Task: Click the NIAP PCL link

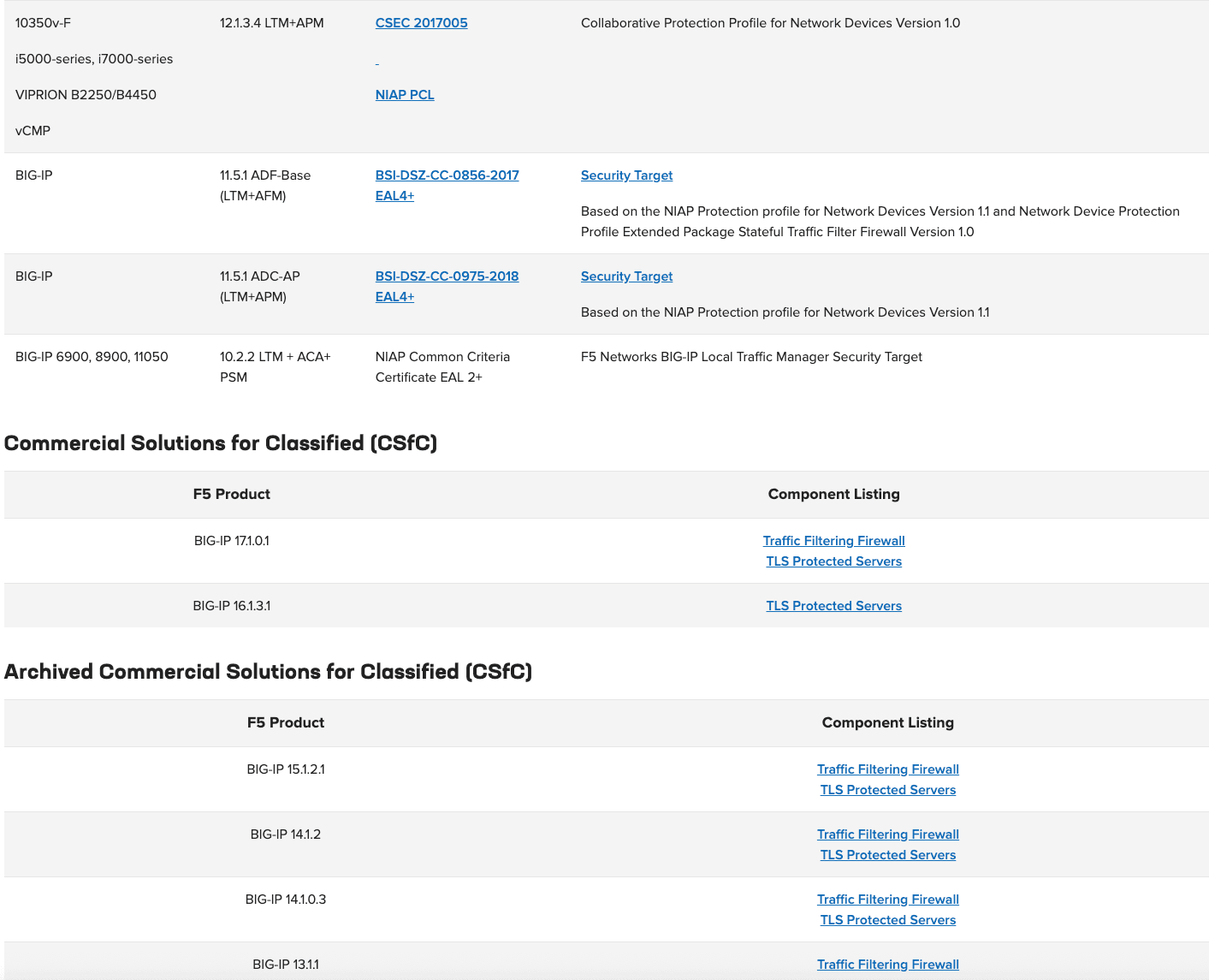Action: pyautogui.click(x=404, y=94)
